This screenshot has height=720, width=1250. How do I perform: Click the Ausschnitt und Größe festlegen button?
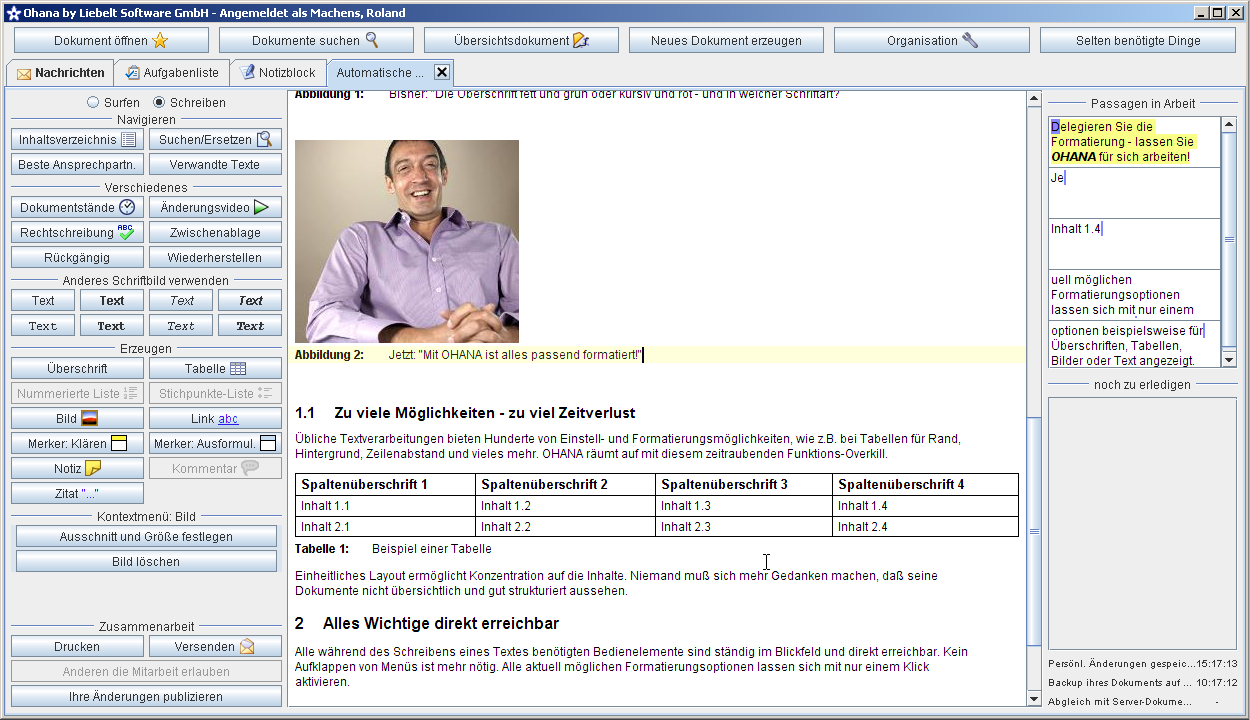tap(146, 537)
